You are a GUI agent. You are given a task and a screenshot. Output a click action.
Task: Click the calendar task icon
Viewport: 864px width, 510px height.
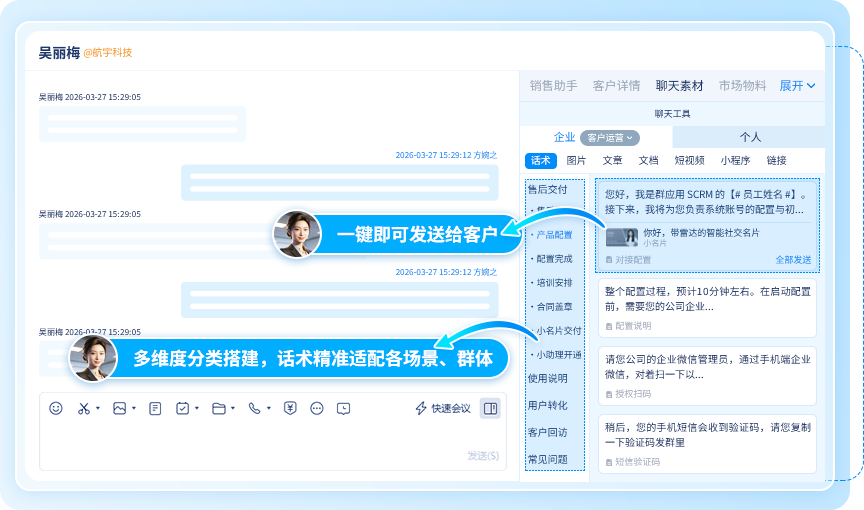[x=182, y=408]
